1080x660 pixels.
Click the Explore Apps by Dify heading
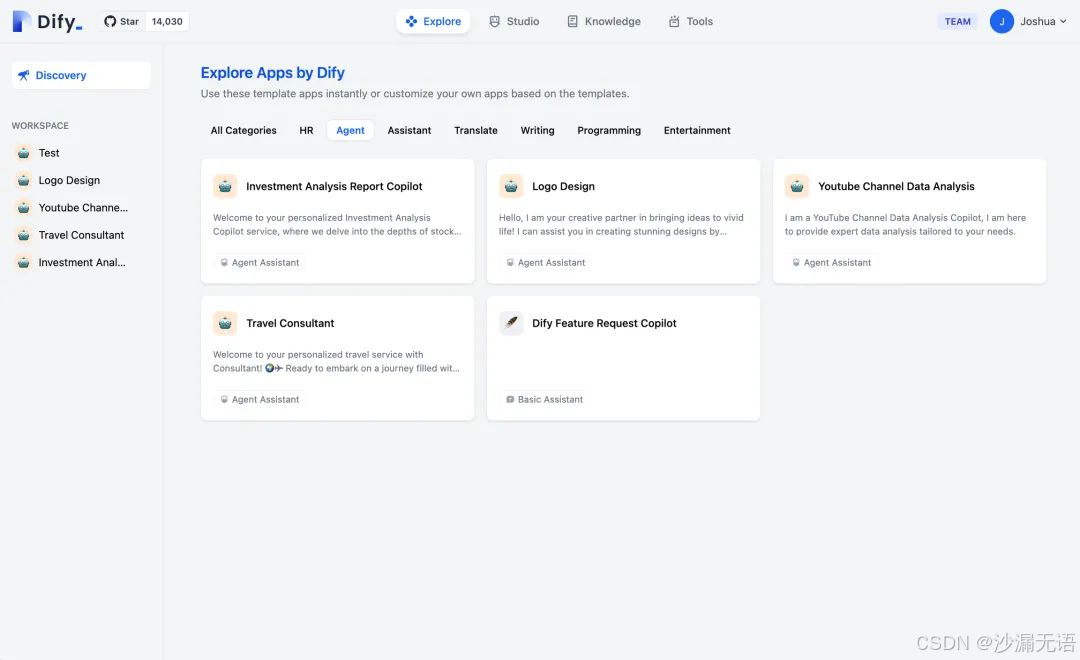(273, 72)
